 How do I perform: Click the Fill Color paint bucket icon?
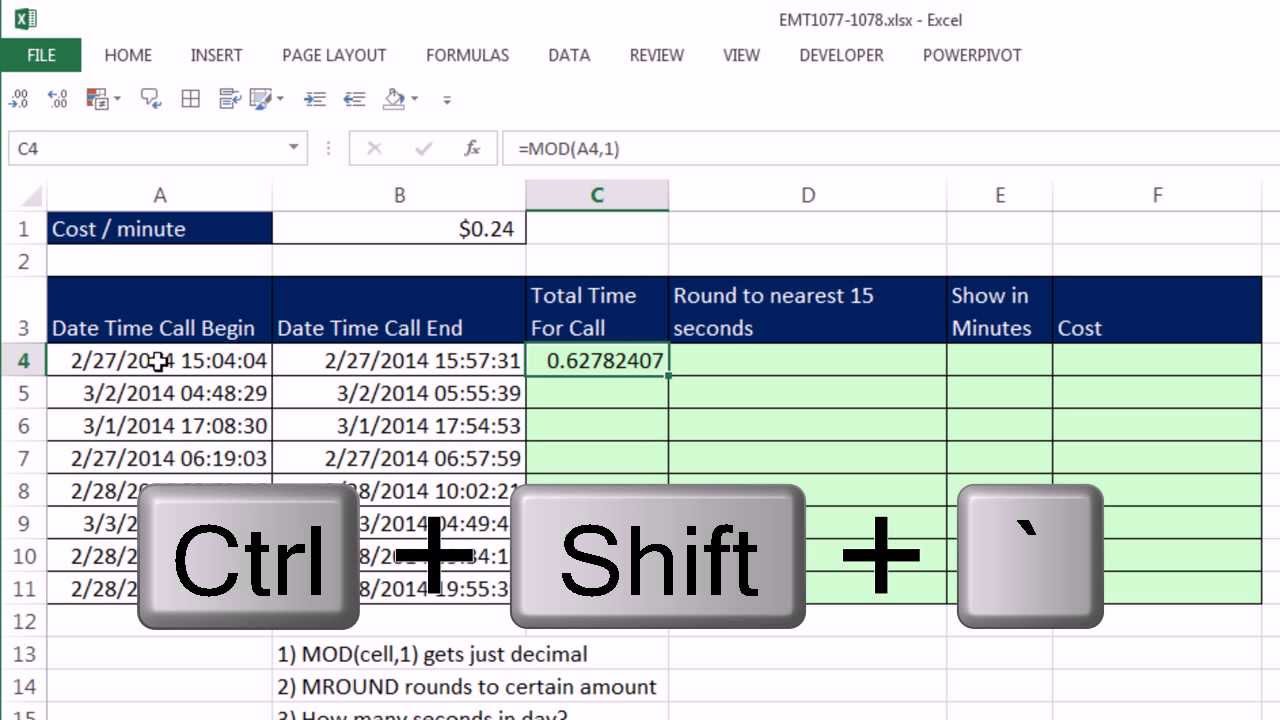pos(394,98)
